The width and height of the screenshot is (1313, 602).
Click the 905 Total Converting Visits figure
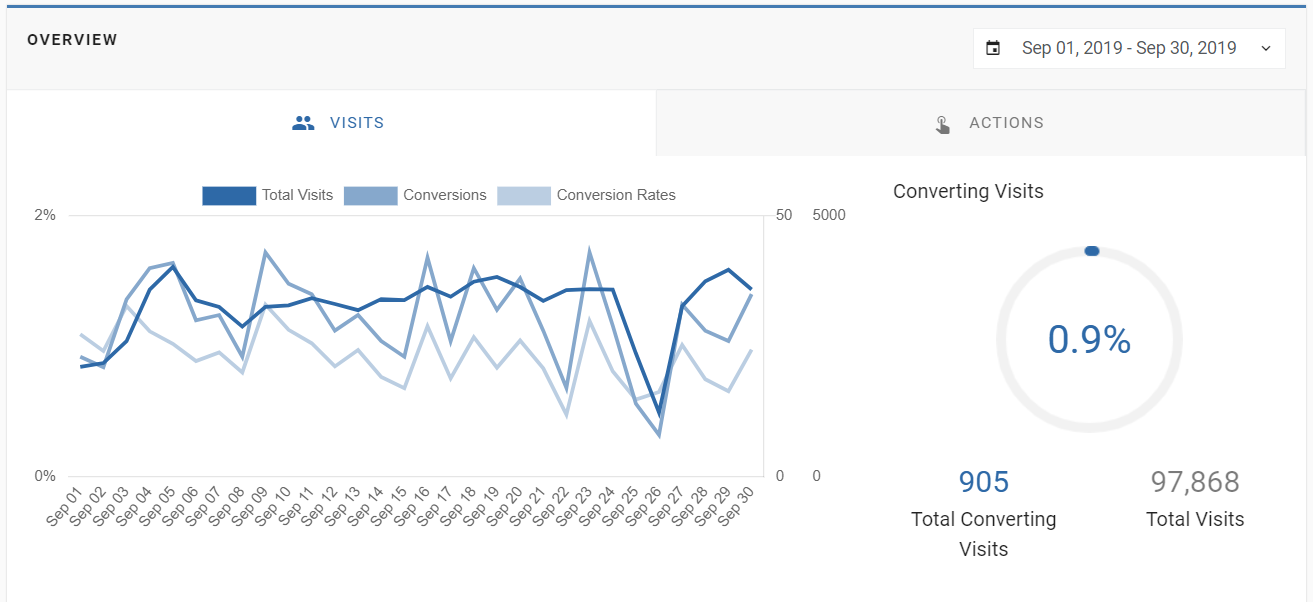[x=984, y=482]
